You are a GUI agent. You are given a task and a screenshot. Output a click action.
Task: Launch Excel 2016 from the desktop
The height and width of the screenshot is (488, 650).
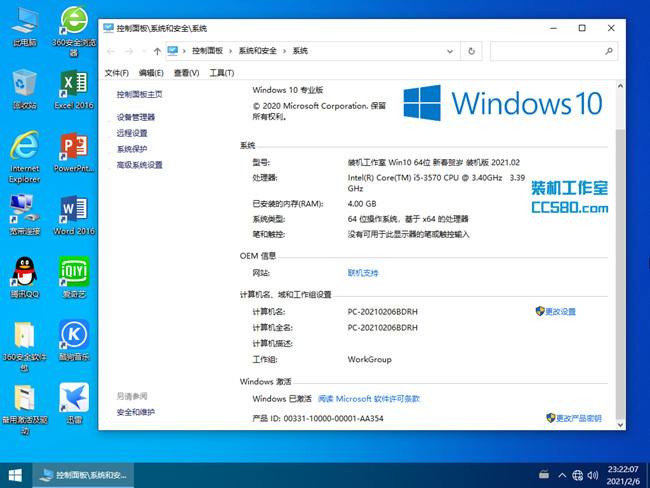coord(74,90)
